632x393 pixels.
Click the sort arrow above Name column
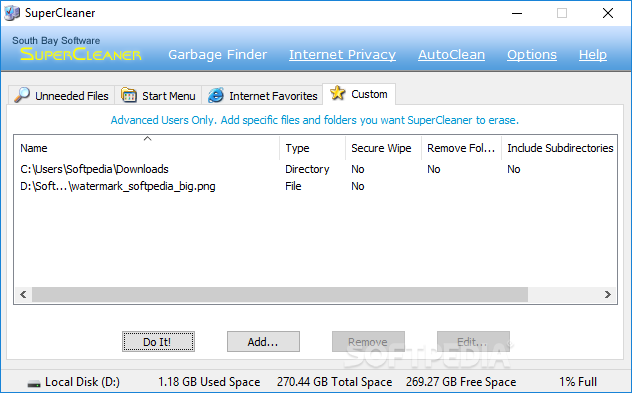tap(148, 139)
